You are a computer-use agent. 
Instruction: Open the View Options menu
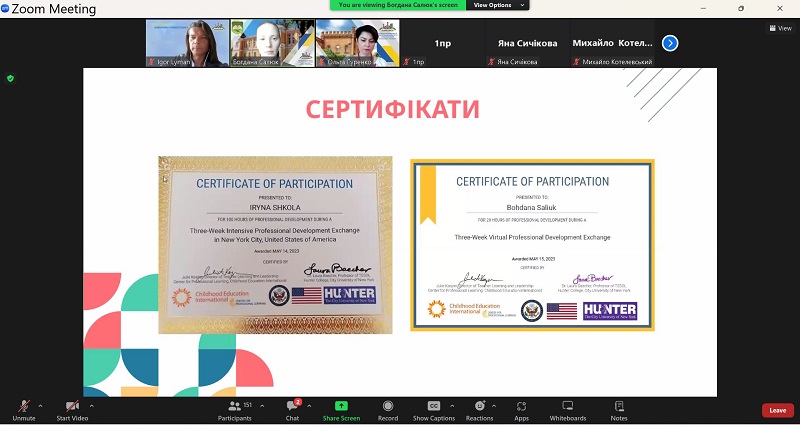click(493, 5)
